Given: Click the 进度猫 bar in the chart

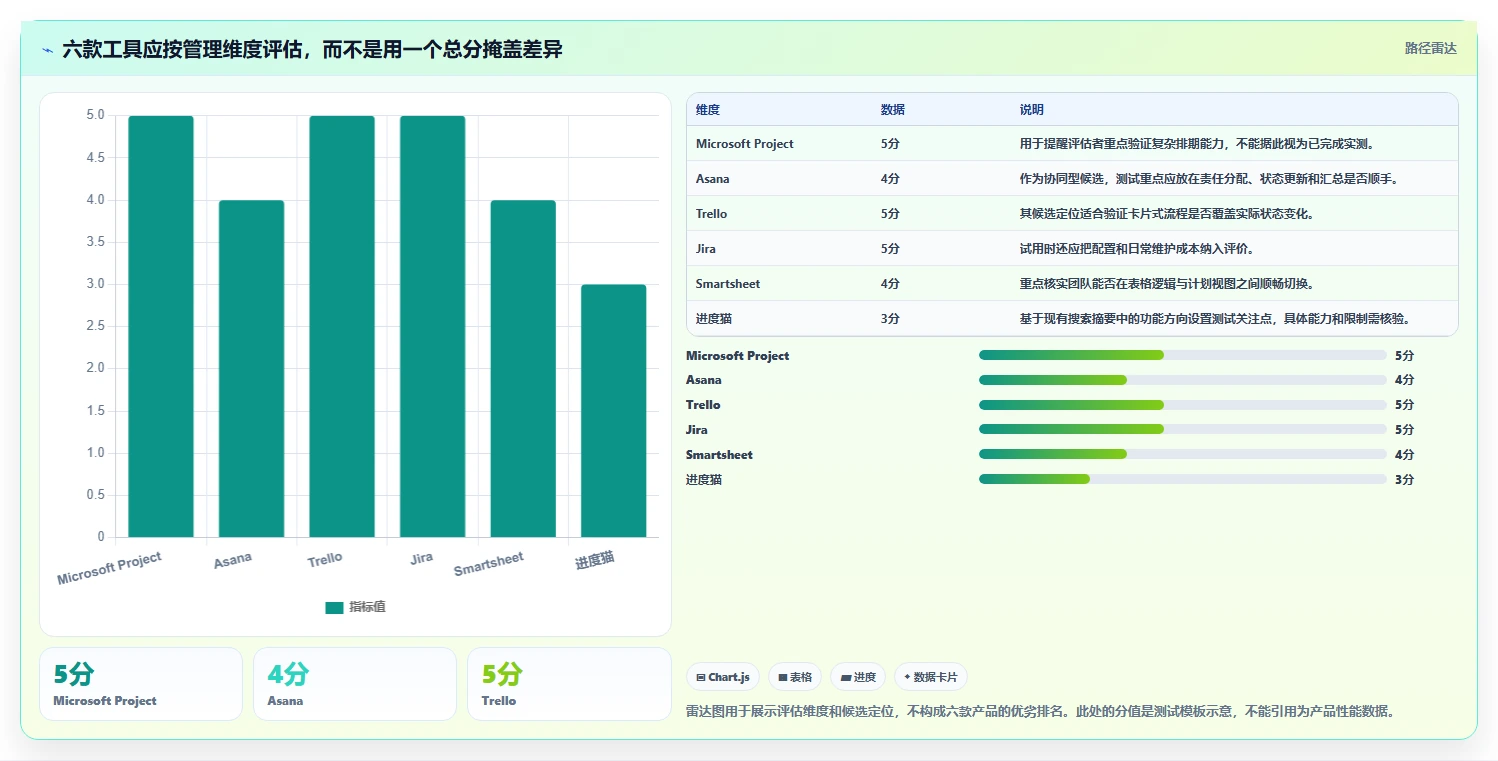Looking at the screenshot, I should tap(614, 410).
